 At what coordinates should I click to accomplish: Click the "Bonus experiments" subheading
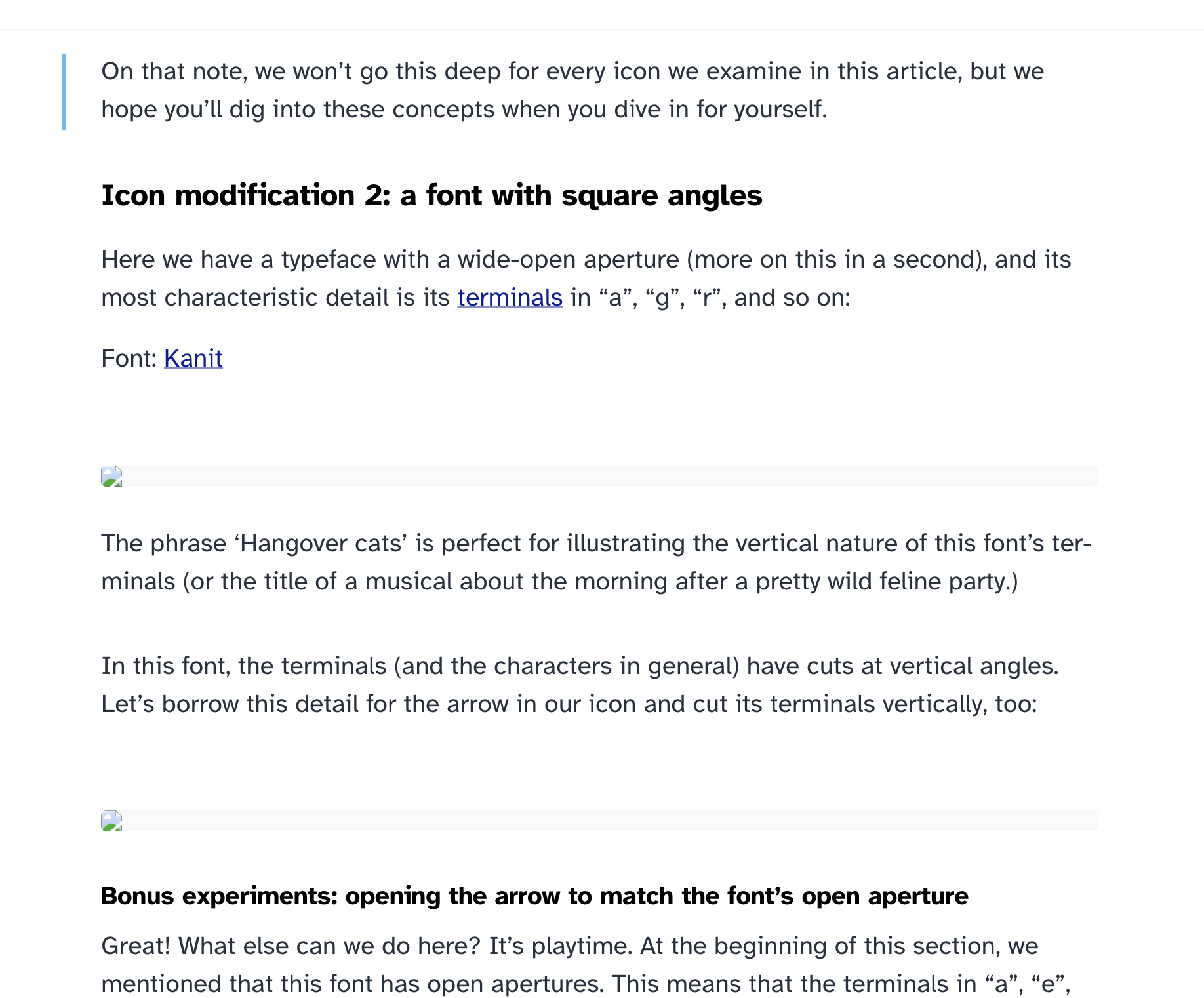(x=534, y=896)
